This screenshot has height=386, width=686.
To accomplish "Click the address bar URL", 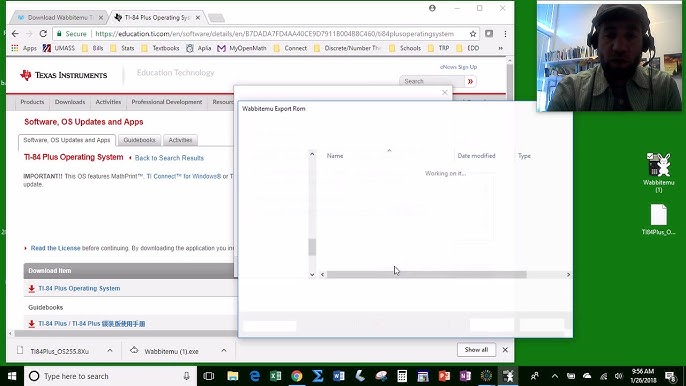I will click(x=274, y=34).
